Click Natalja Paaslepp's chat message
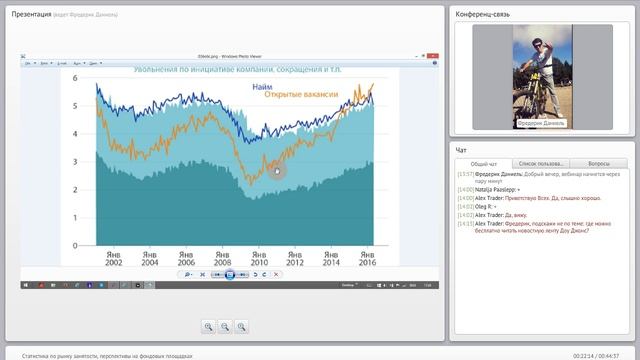This screenshot has width=640, height=360. (489, 190)
